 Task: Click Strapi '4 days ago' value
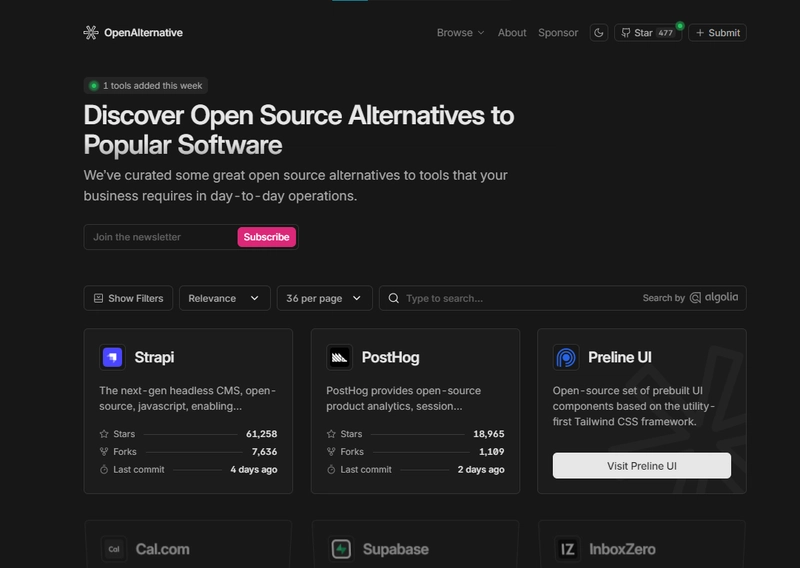coord(254,470)
